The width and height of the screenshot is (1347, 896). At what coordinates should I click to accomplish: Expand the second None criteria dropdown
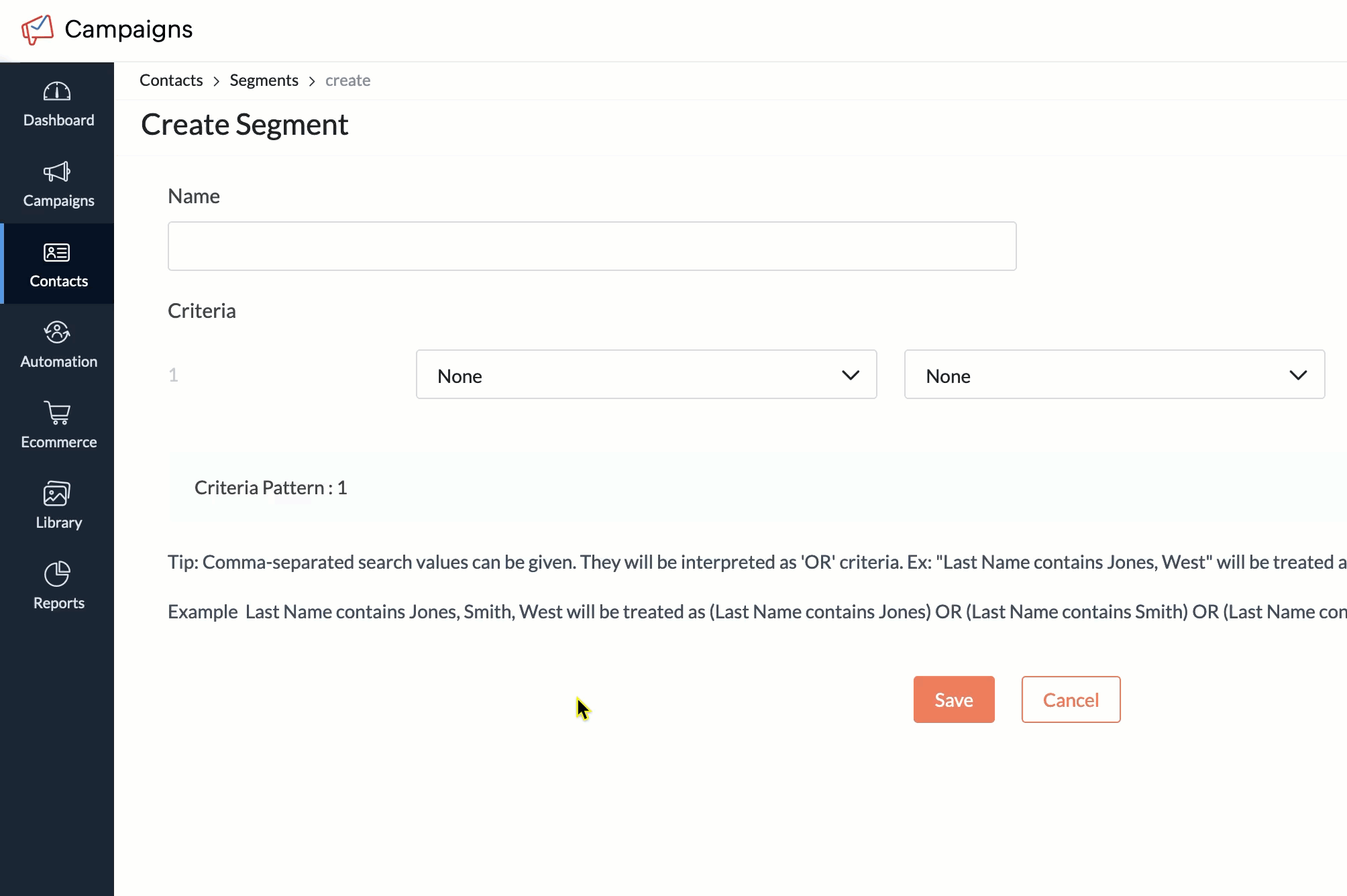(1114, 375)
